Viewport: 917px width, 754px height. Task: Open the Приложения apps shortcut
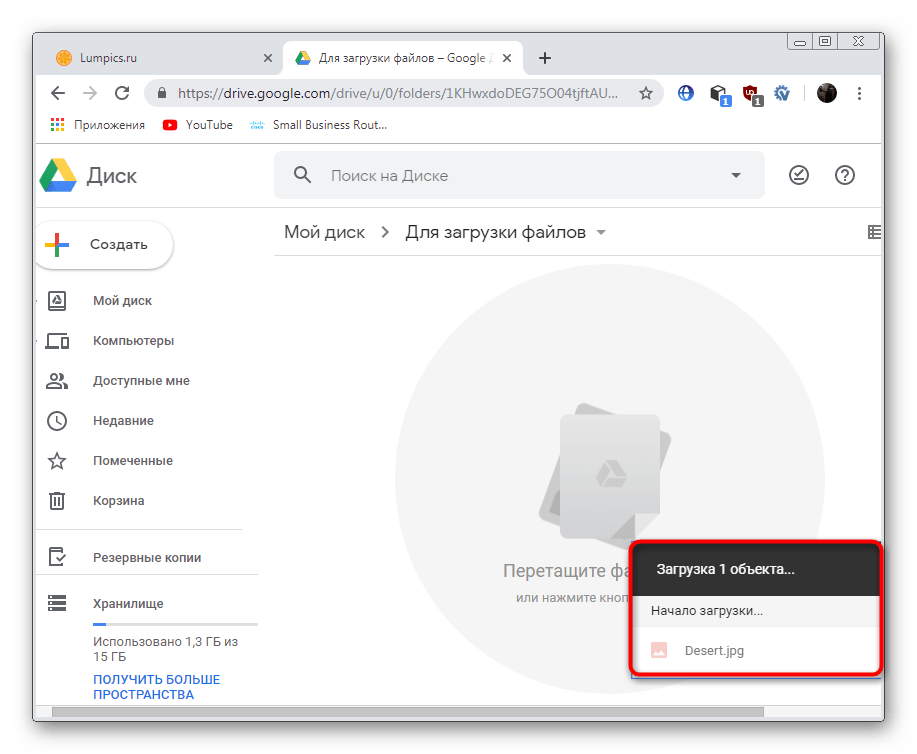pos(98,125)
